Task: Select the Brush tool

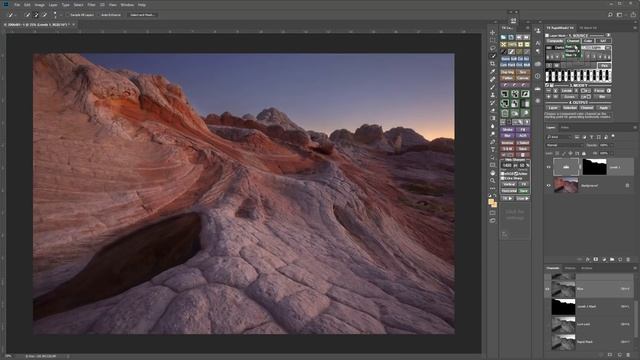Action: point(493,87)
